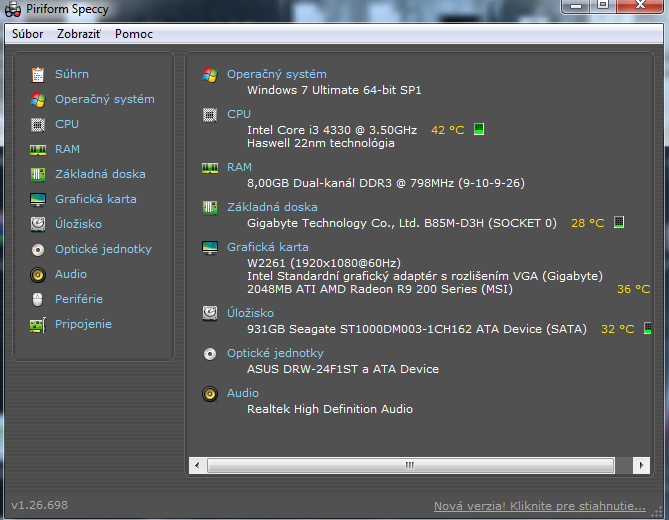This screenshot has width=669, height=520.
Task: Click AMD Radeon R9 200 Series line
Action: click(x=380, y=289)
